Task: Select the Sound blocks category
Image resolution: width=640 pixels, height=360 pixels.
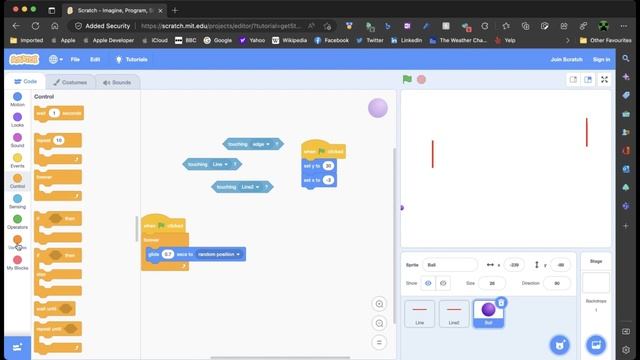Action: coord(17,140)
